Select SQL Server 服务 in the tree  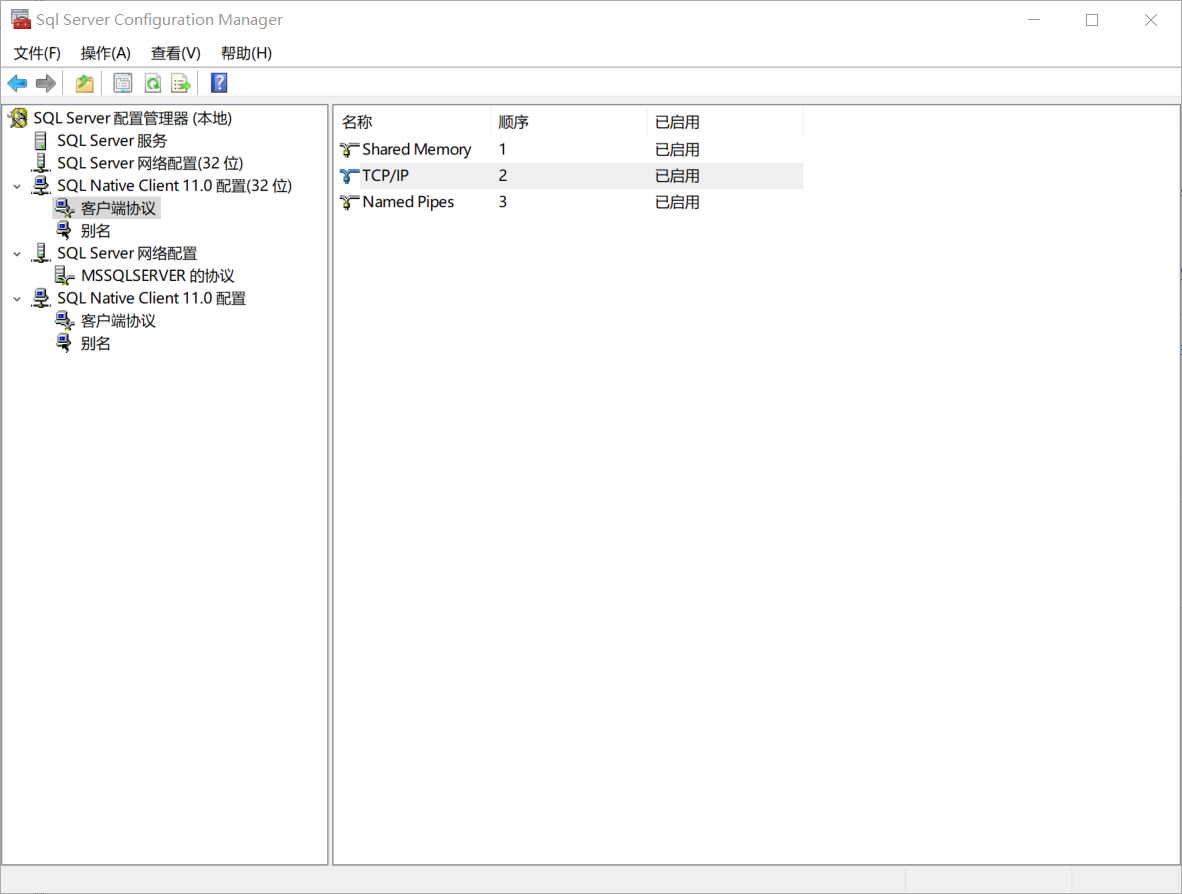coord(112,141)
